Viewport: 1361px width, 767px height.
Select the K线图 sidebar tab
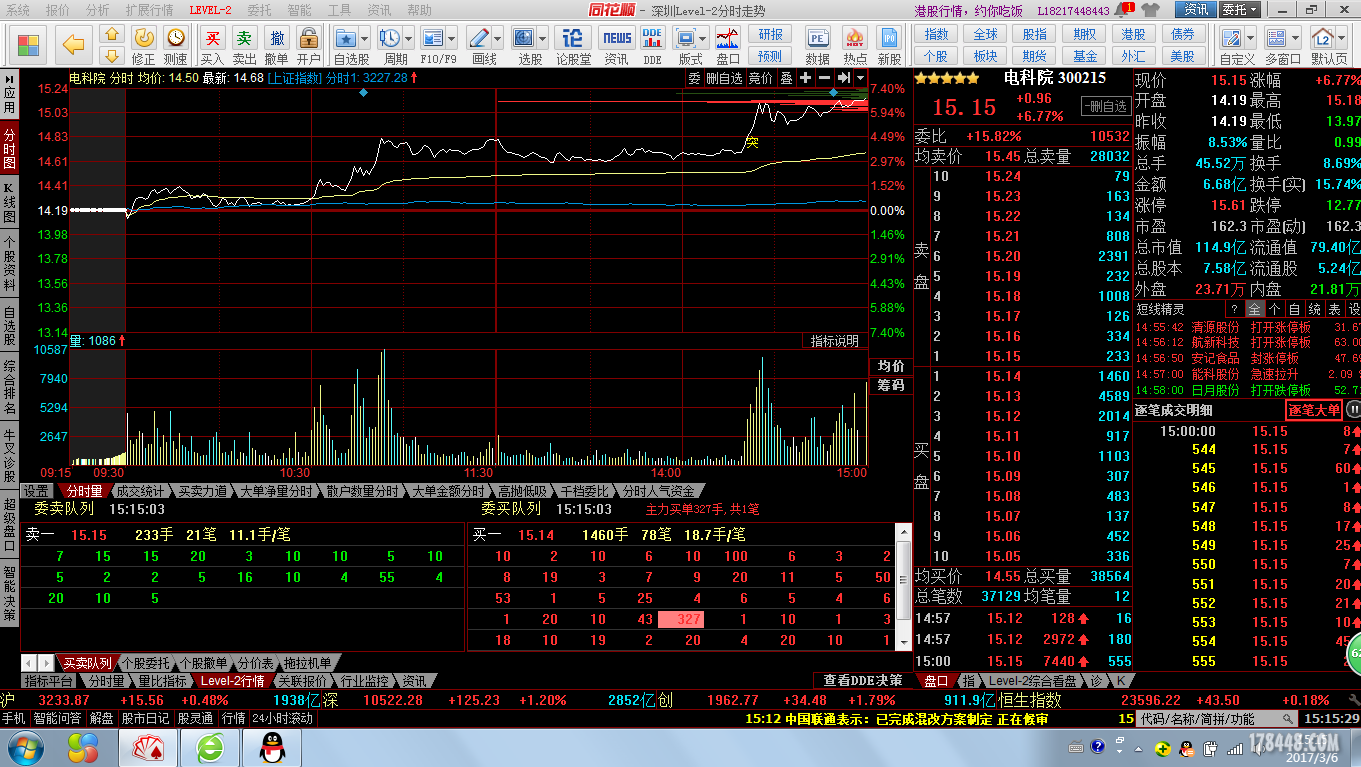click(9, 203)
